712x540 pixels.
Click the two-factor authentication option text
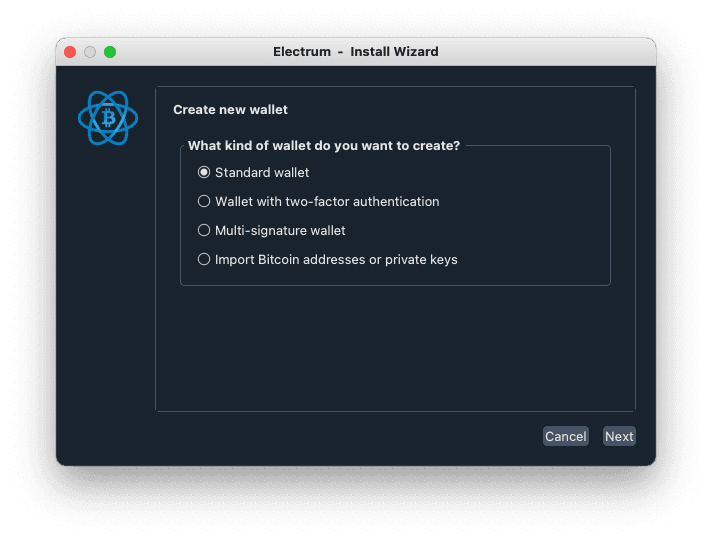327,201
